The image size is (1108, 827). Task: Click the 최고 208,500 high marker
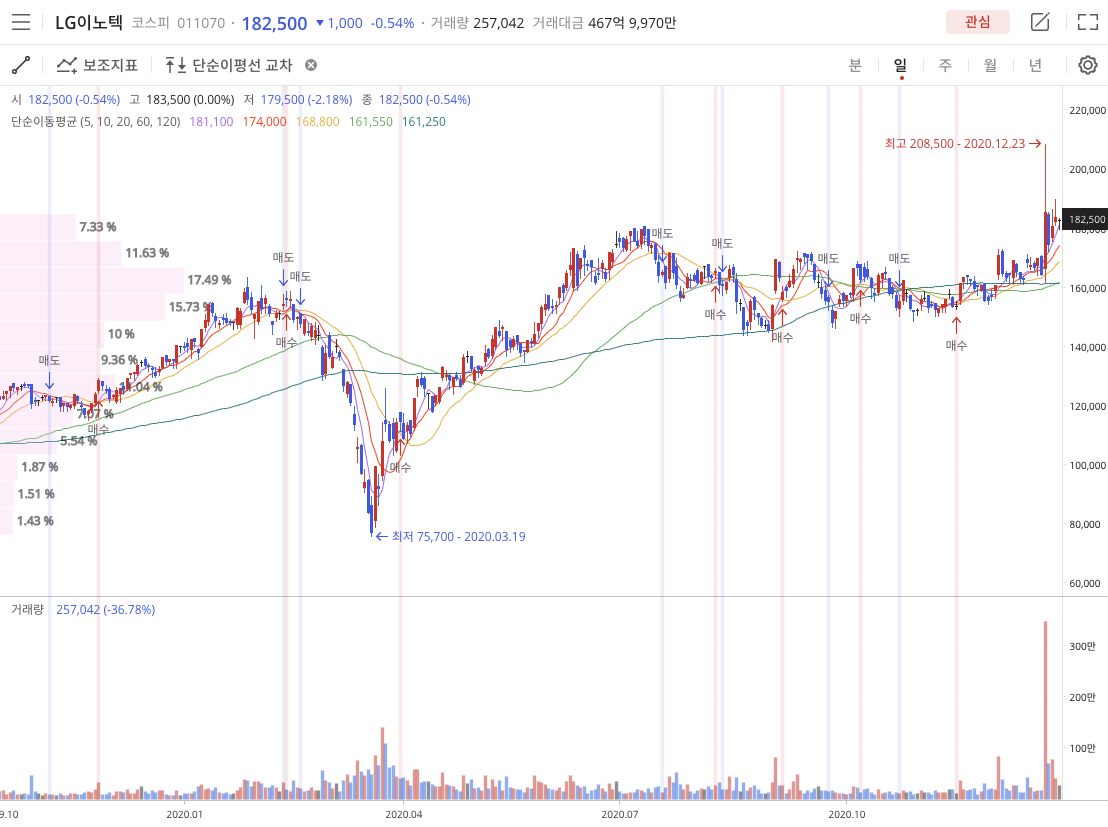point(962,143)
